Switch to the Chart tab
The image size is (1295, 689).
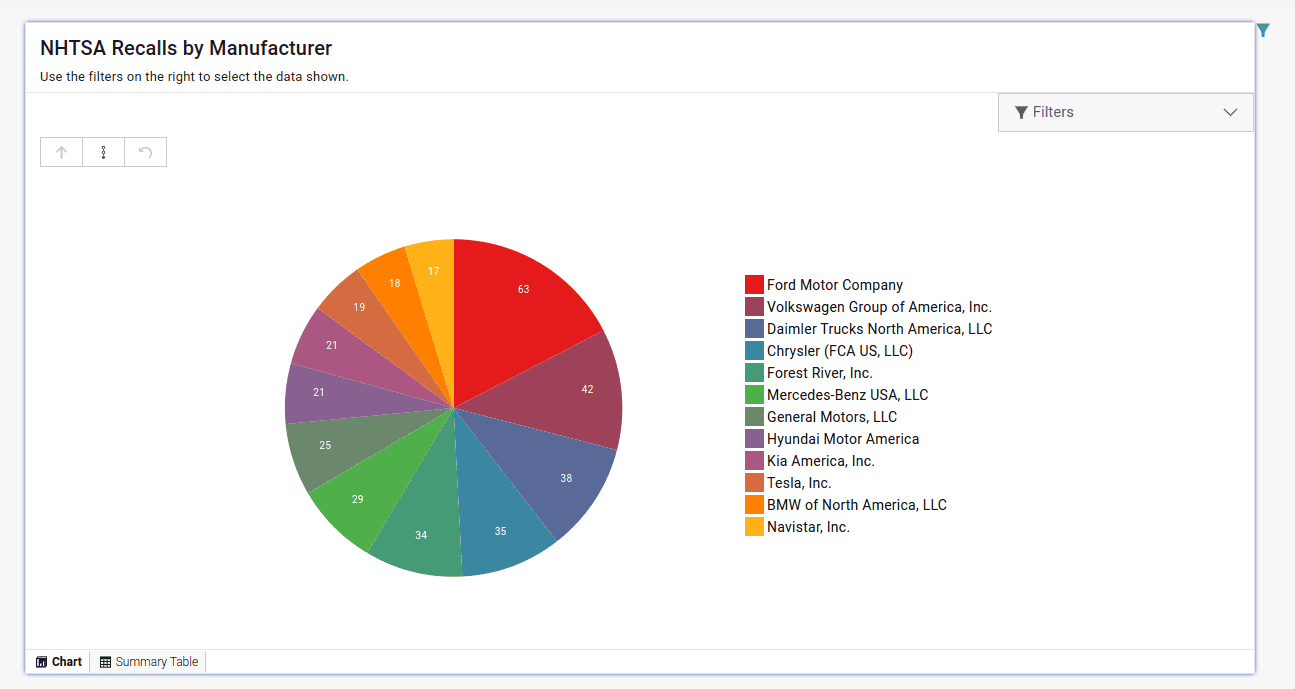[x=59, y=662]
